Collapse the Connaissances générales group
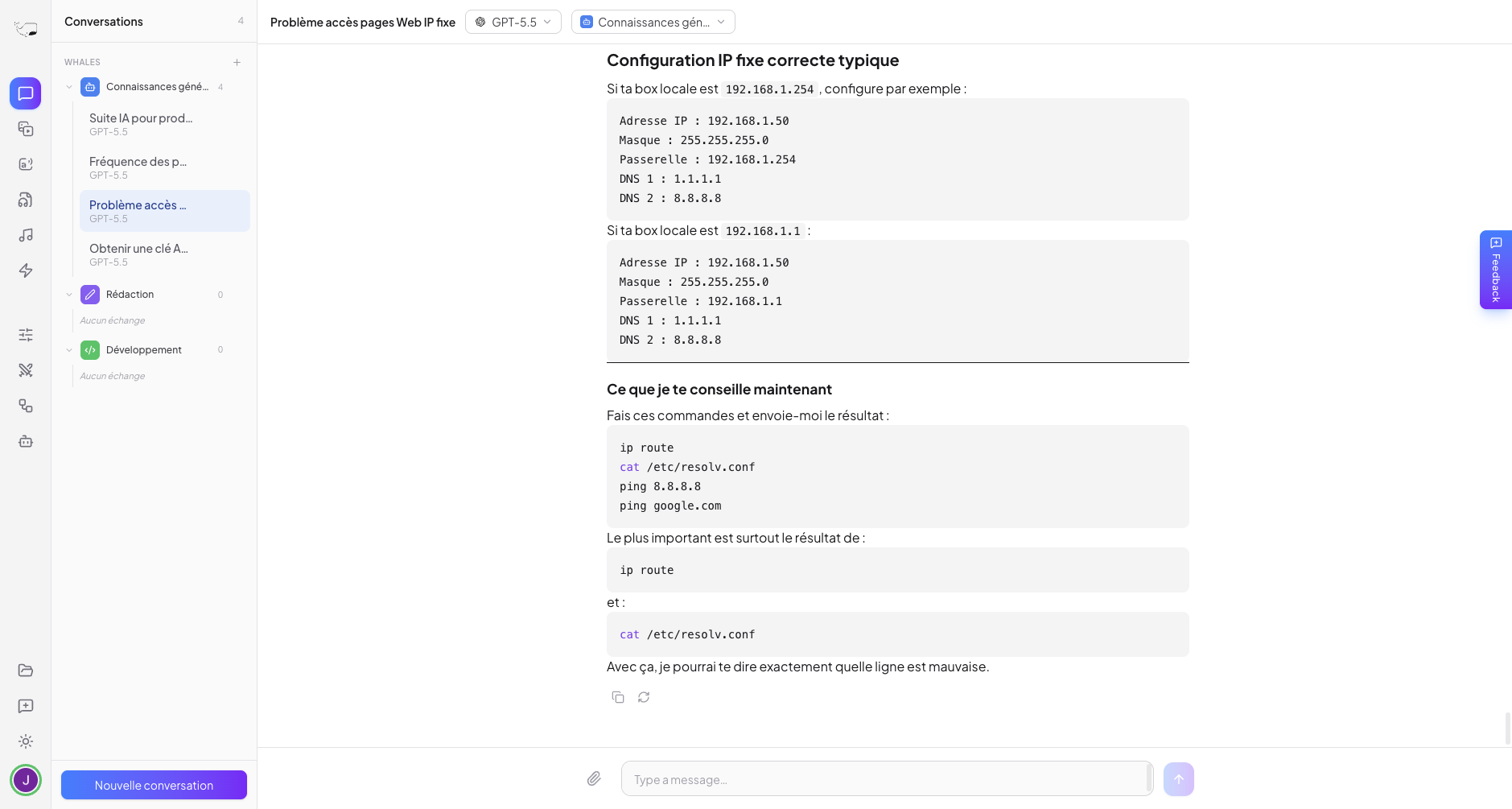The image size is (1512, 809). 69,87
